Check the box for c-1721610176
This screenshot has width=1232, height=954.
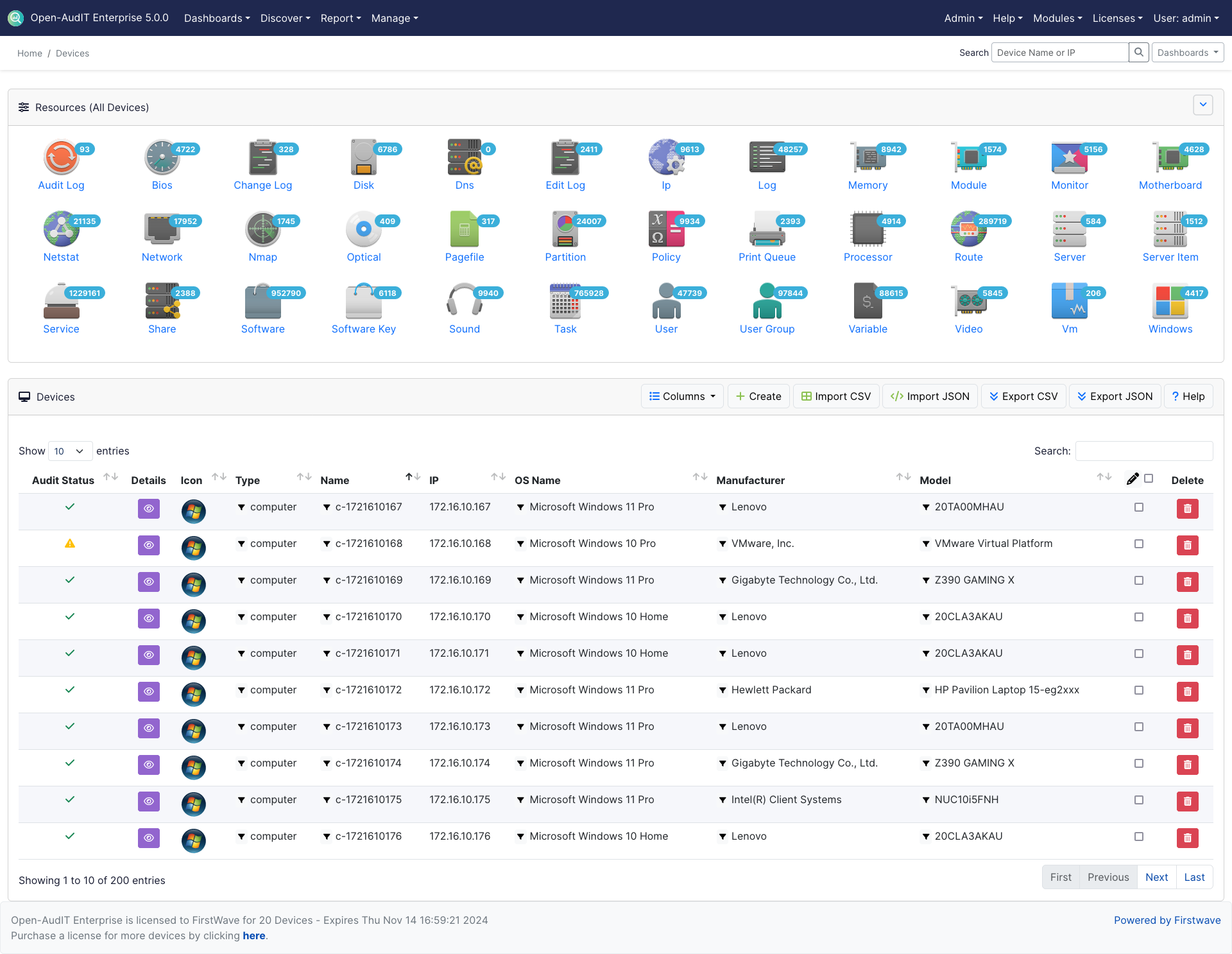tap(1139, 837)
